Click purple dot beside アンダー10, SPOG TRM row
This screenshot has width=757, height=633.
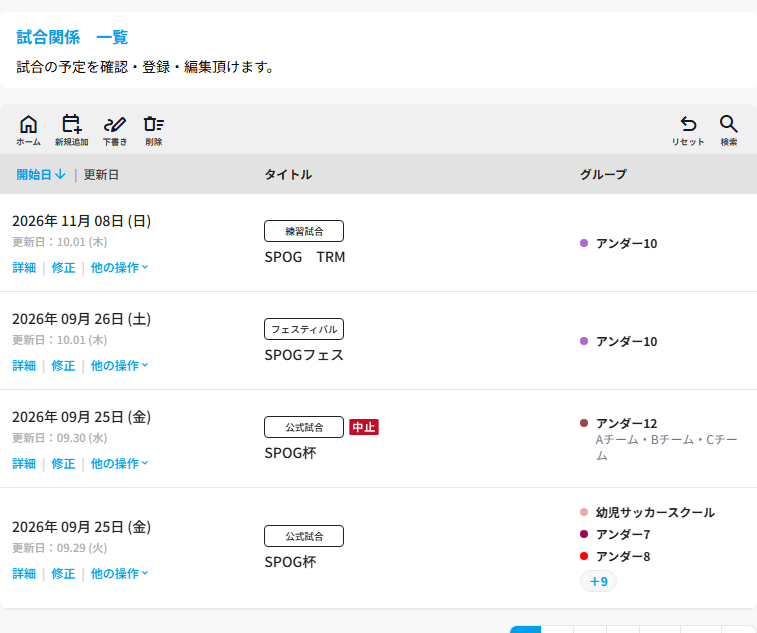pyautogui.click(x=584, y=243)
